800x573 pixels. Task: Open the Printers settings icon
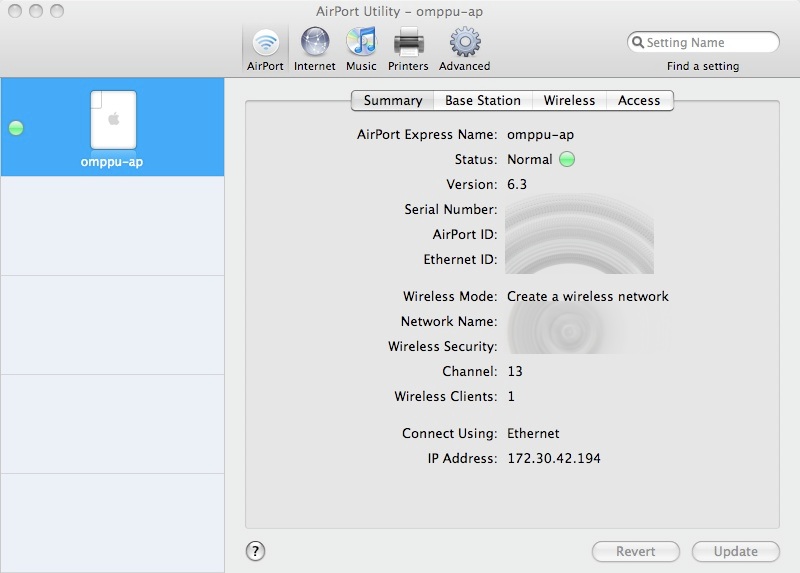[x=408, y=49]
